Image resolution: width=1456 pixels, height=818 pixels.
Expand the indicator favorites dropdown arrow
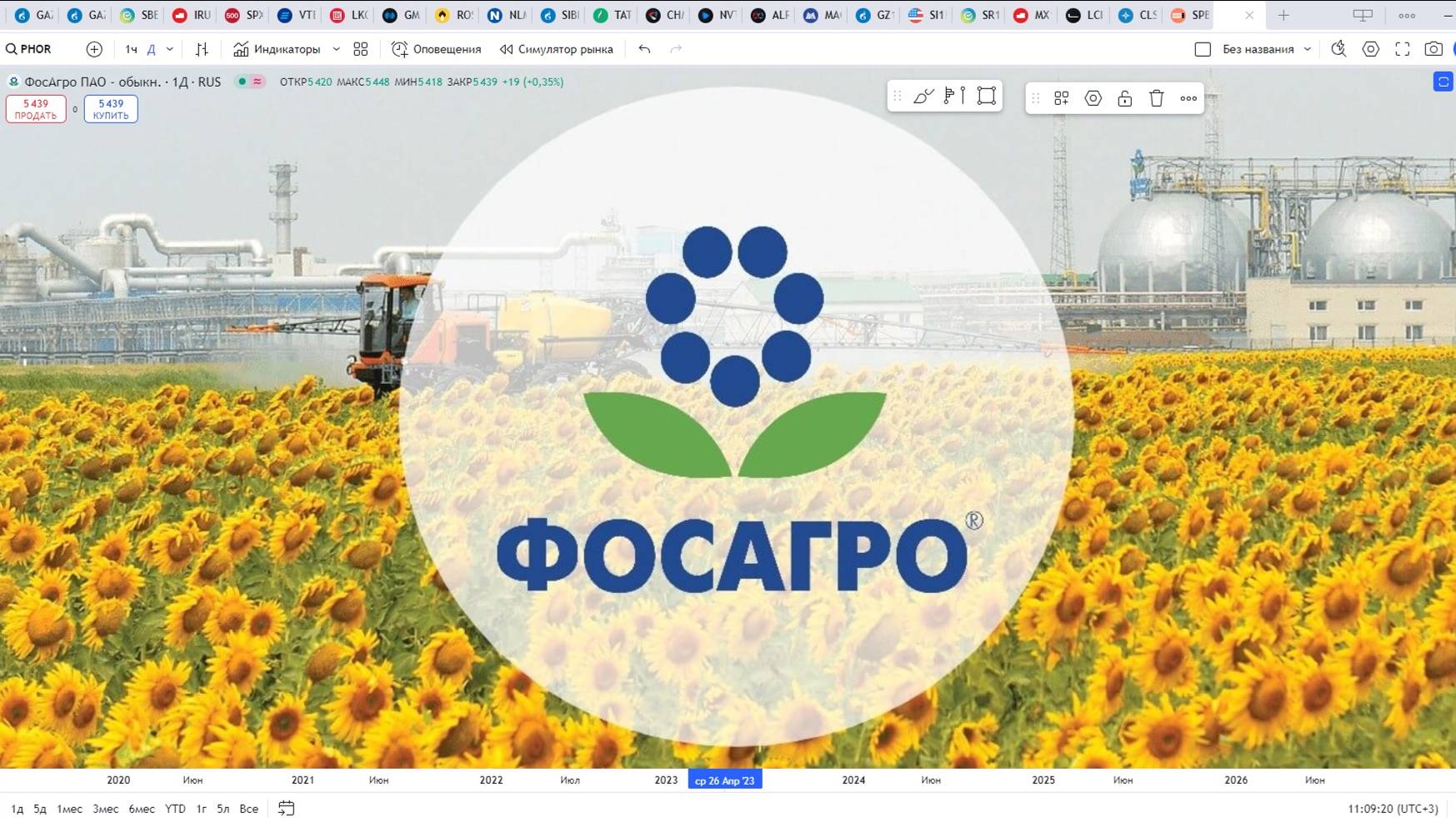(337, 49)
